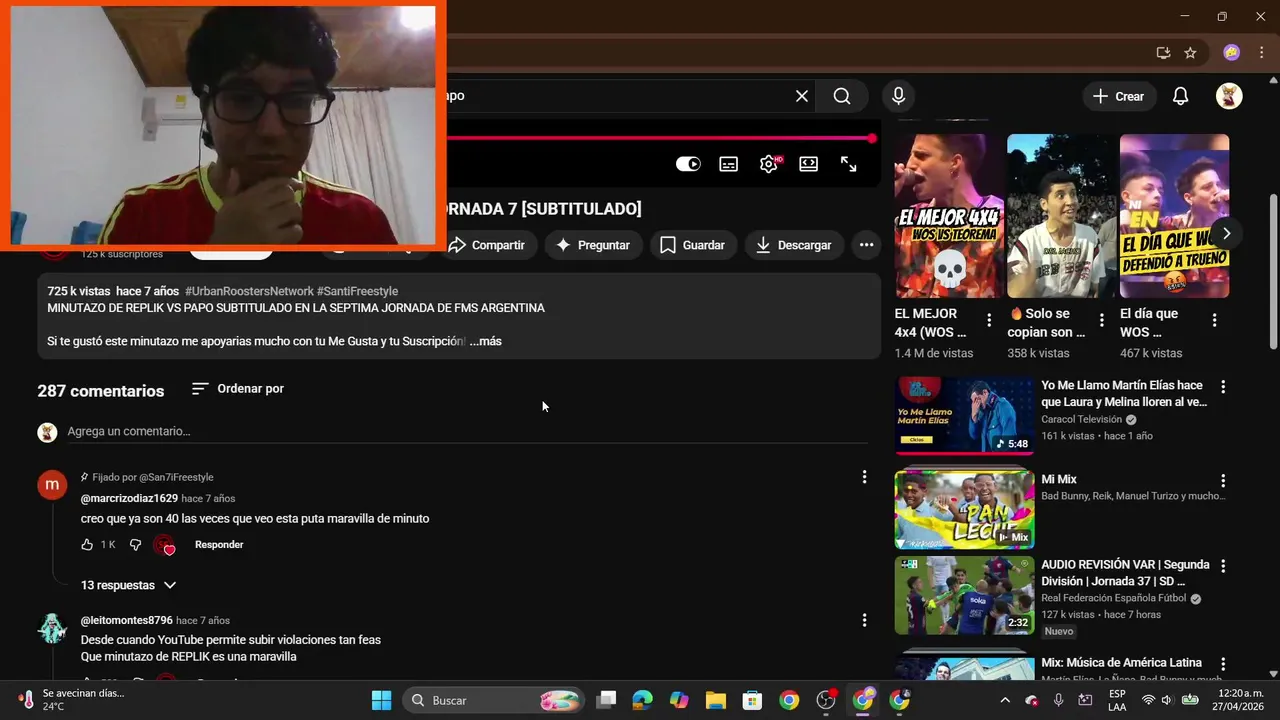Open the Crear menu button

(1118, 96)
